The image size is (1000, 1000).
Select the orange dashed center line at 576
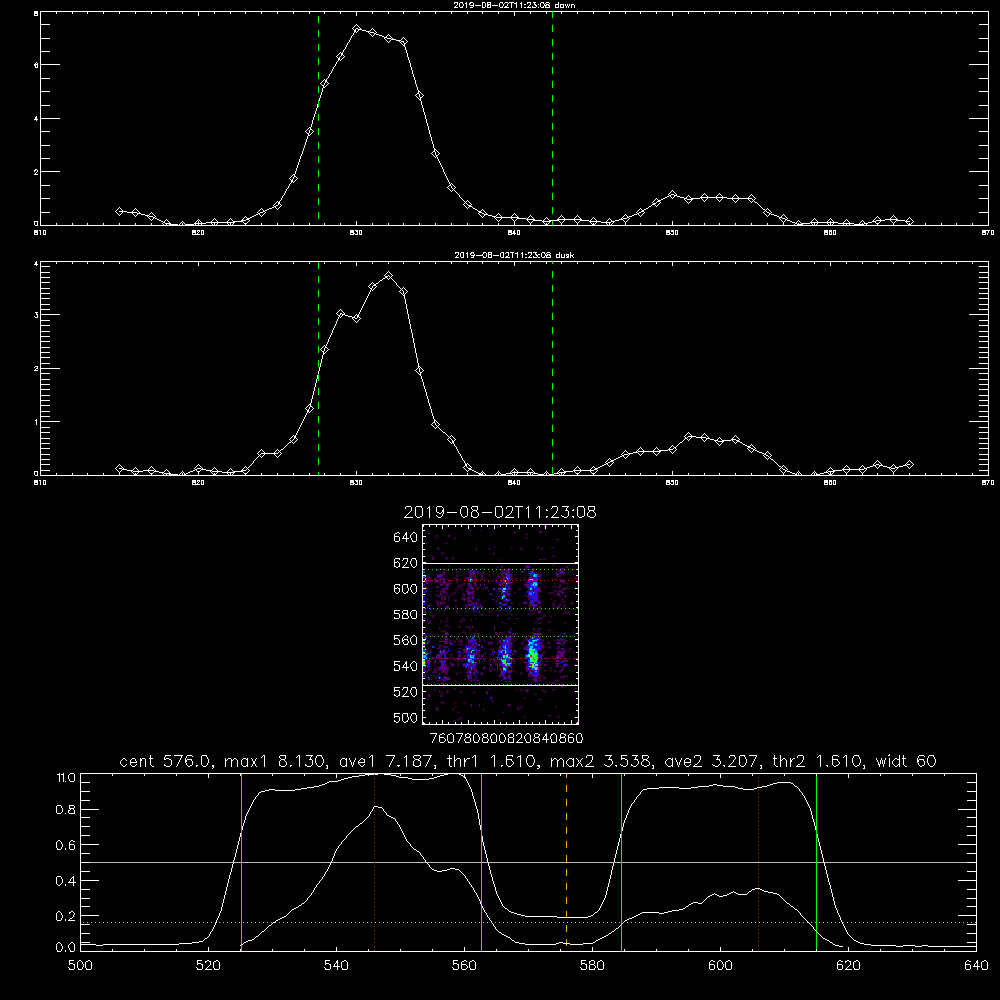click(x=566, y=861)
